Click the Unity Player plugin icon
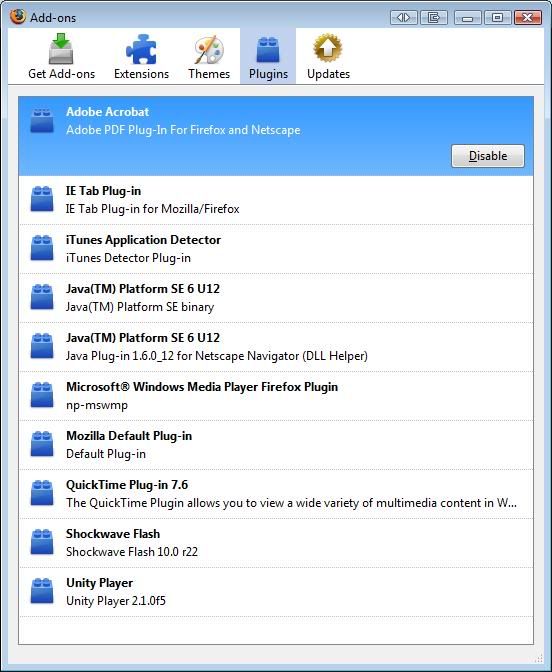 tap(42, 591)
